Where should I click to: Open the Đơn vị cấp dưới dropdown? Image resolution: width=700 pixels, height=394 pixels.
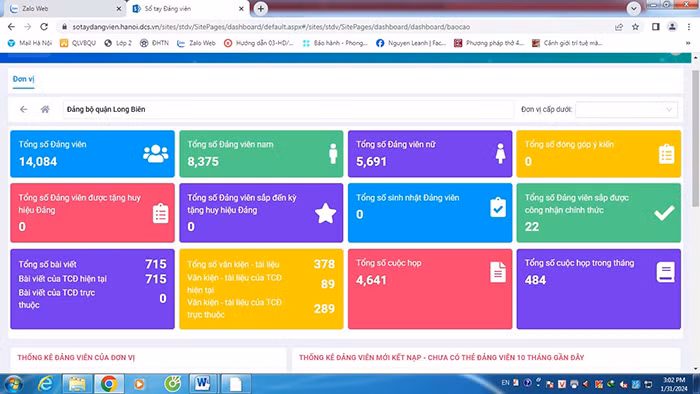click(626, 109)
